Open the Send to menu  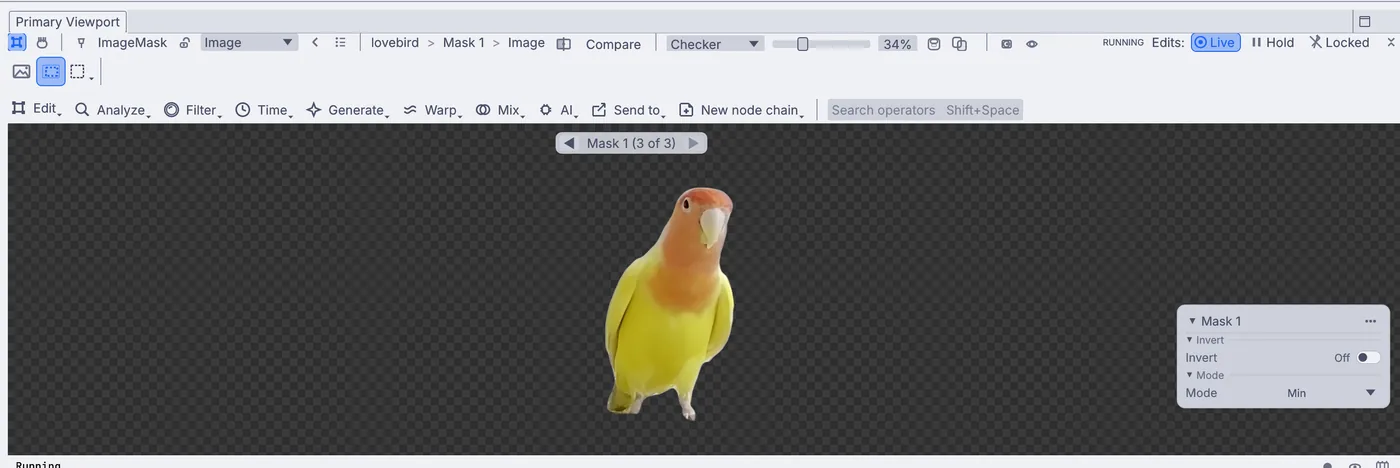coord(629,109)
